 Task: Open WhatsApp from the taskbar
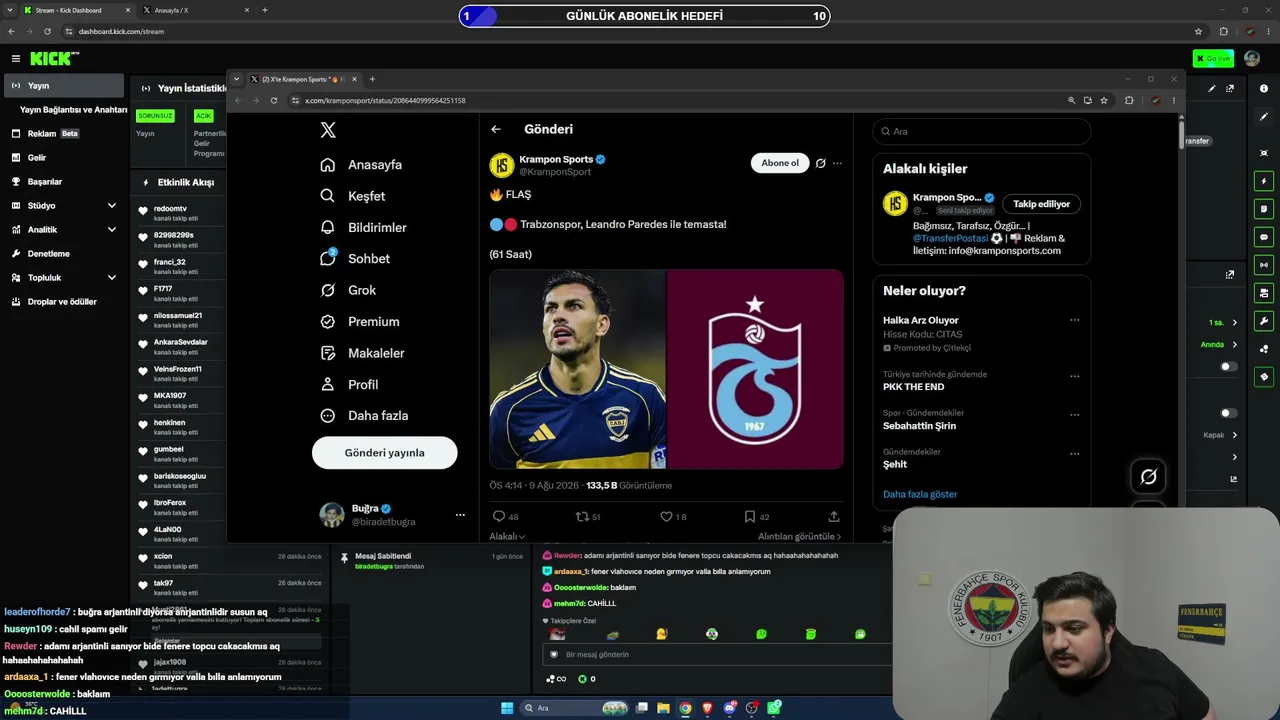tap(774, 708)
